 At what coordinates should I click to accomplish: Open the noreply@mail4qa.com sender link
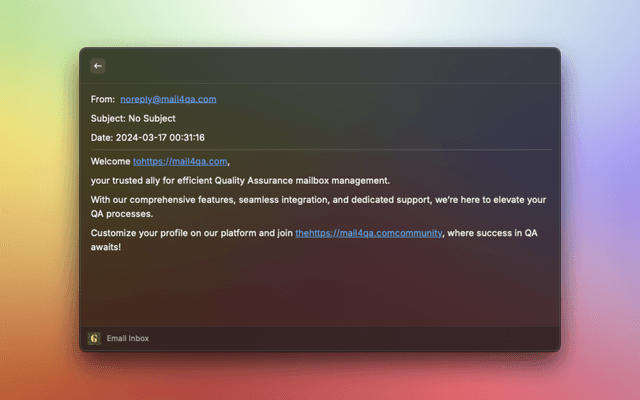tap(168, 99)
